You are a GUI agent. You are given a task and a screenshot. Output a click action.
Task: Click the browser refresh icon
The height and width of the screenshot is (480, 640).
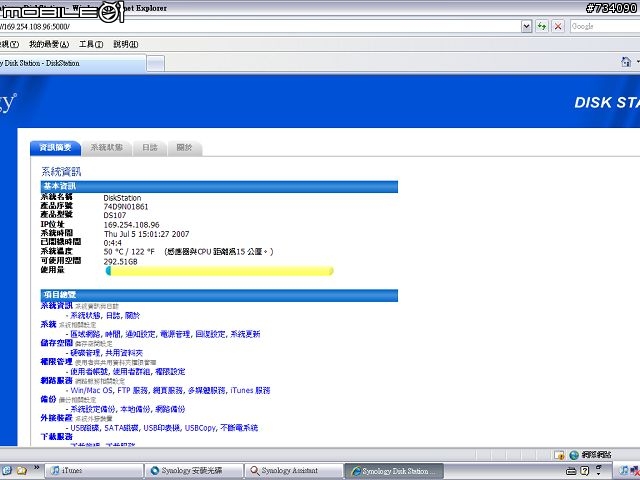tap(542, 27)
